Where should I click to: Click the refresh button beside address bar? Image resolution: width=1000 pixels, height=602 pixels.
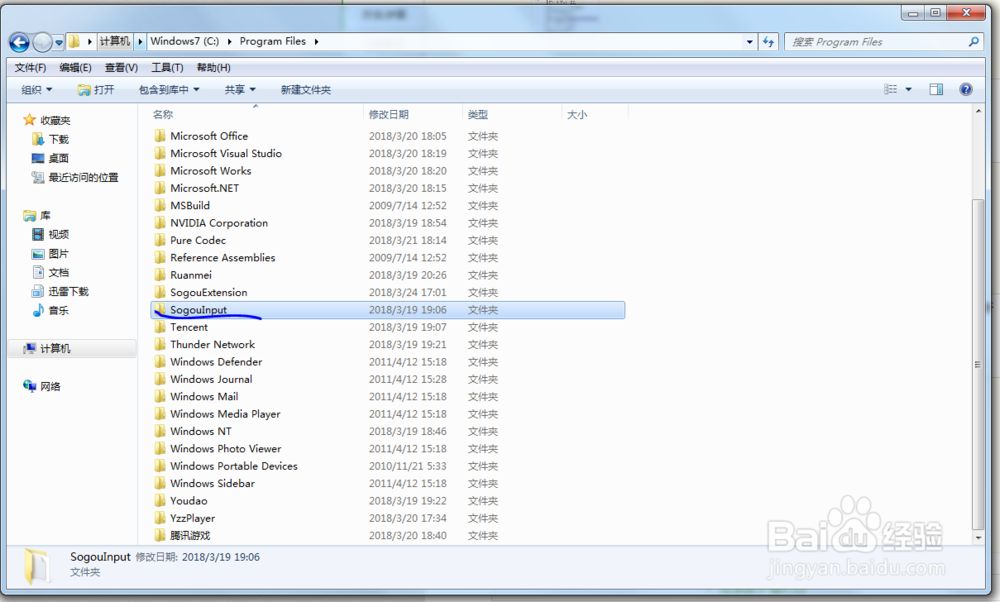tap(768, 42)
